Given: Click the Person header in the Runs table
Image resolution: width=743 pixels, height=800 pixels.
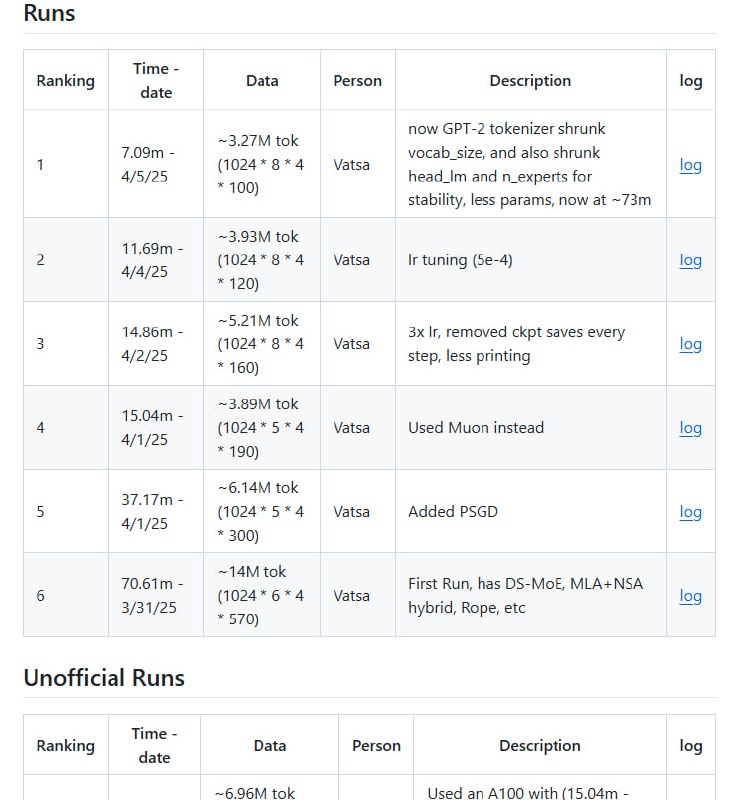Looking at the screenshot, I should pyautogui.click(x=358, y=81).
